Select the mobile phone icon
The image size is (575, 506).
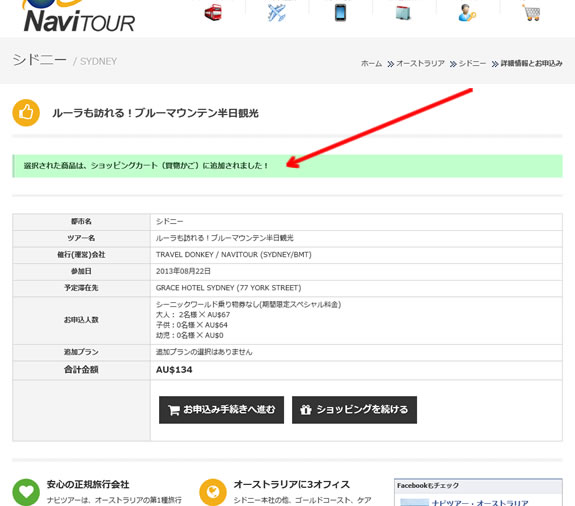(340, 13)
